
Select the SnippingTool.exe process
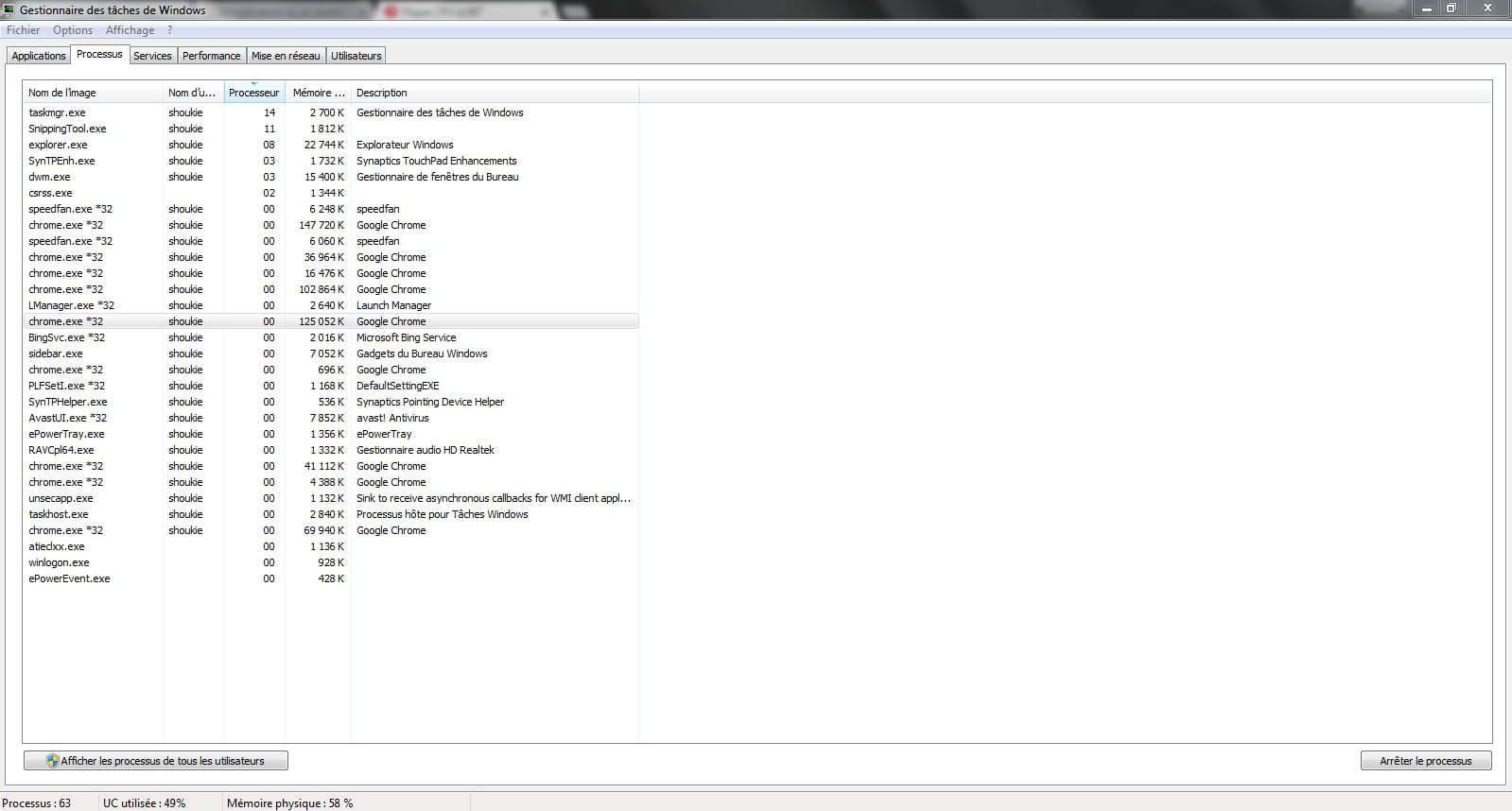[x=331, y=129]
